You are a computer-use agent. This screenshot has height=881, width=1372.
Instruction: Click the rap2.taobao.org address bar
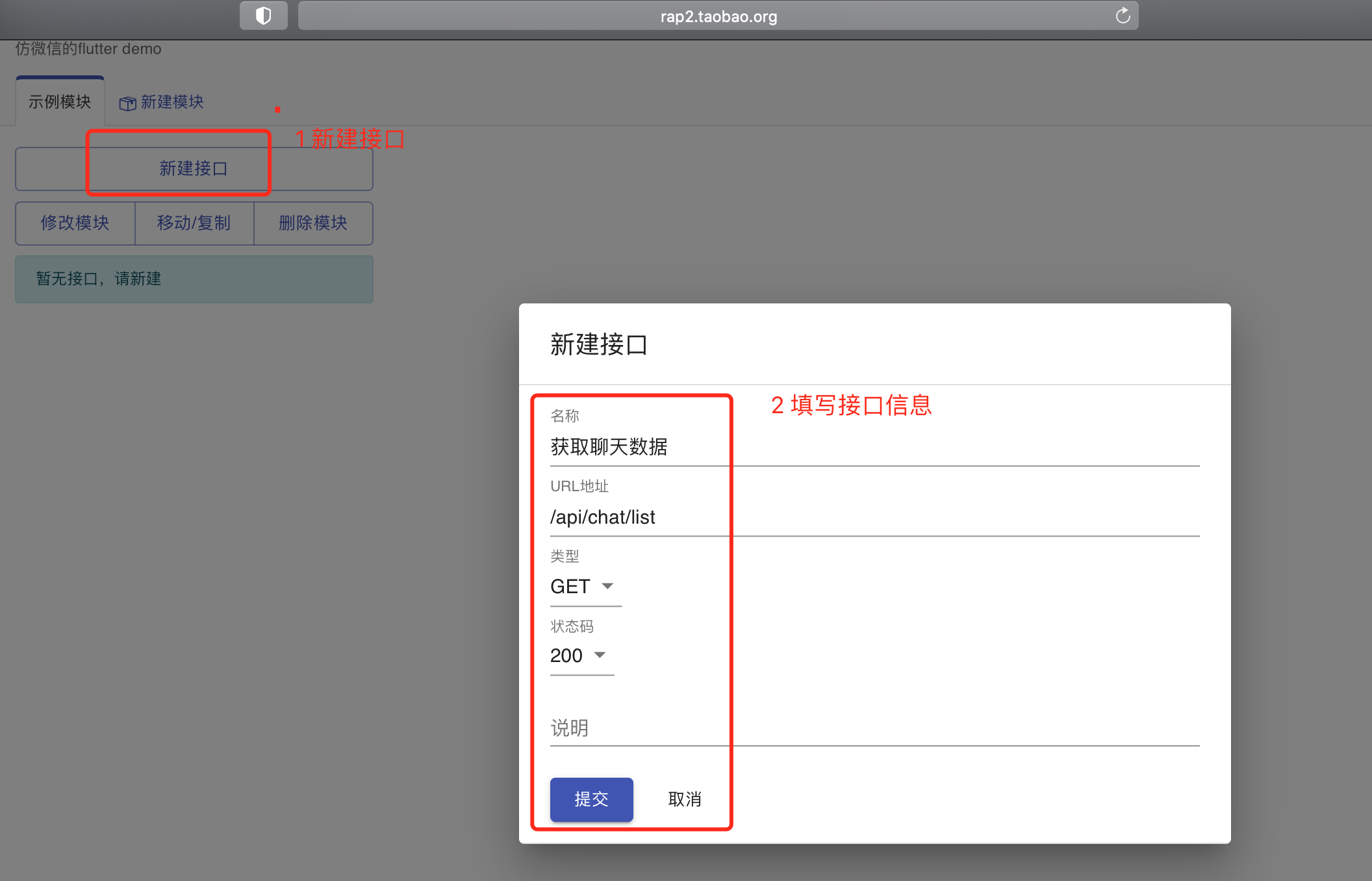pyautogui.click(x=718, y=16)
